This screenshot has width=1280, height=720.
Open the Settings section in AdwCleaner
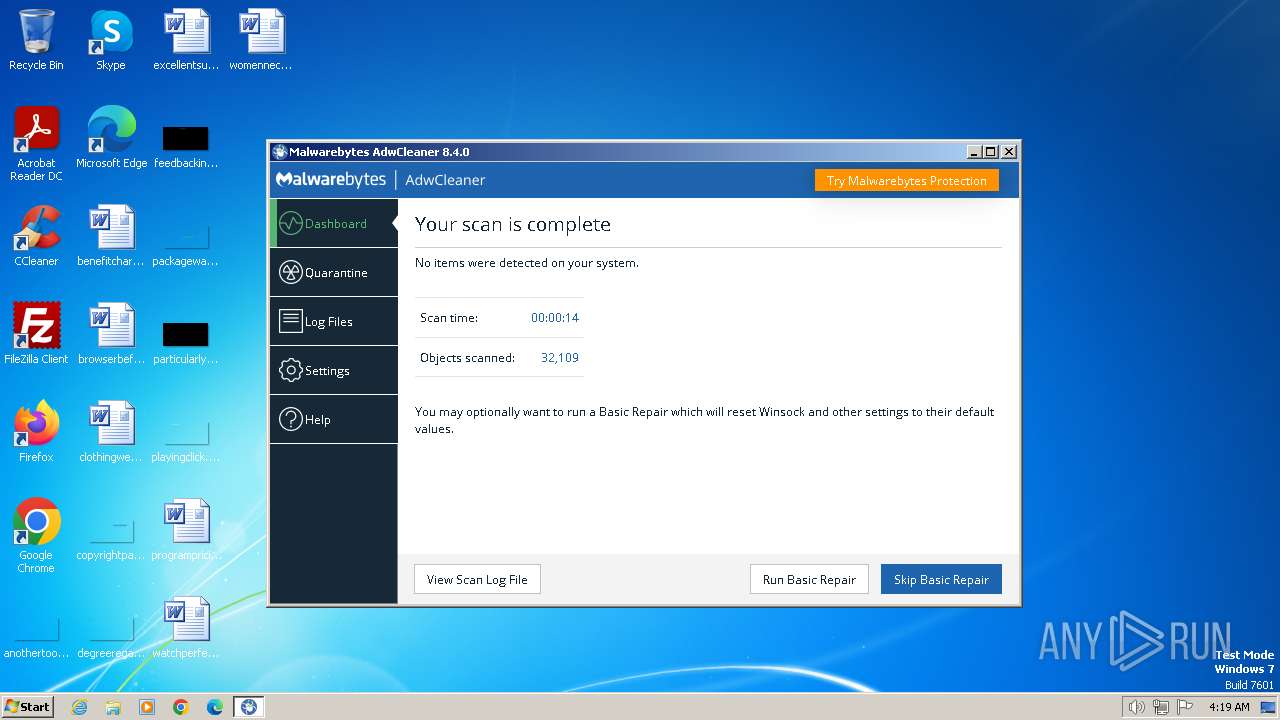tap(334, 370)
